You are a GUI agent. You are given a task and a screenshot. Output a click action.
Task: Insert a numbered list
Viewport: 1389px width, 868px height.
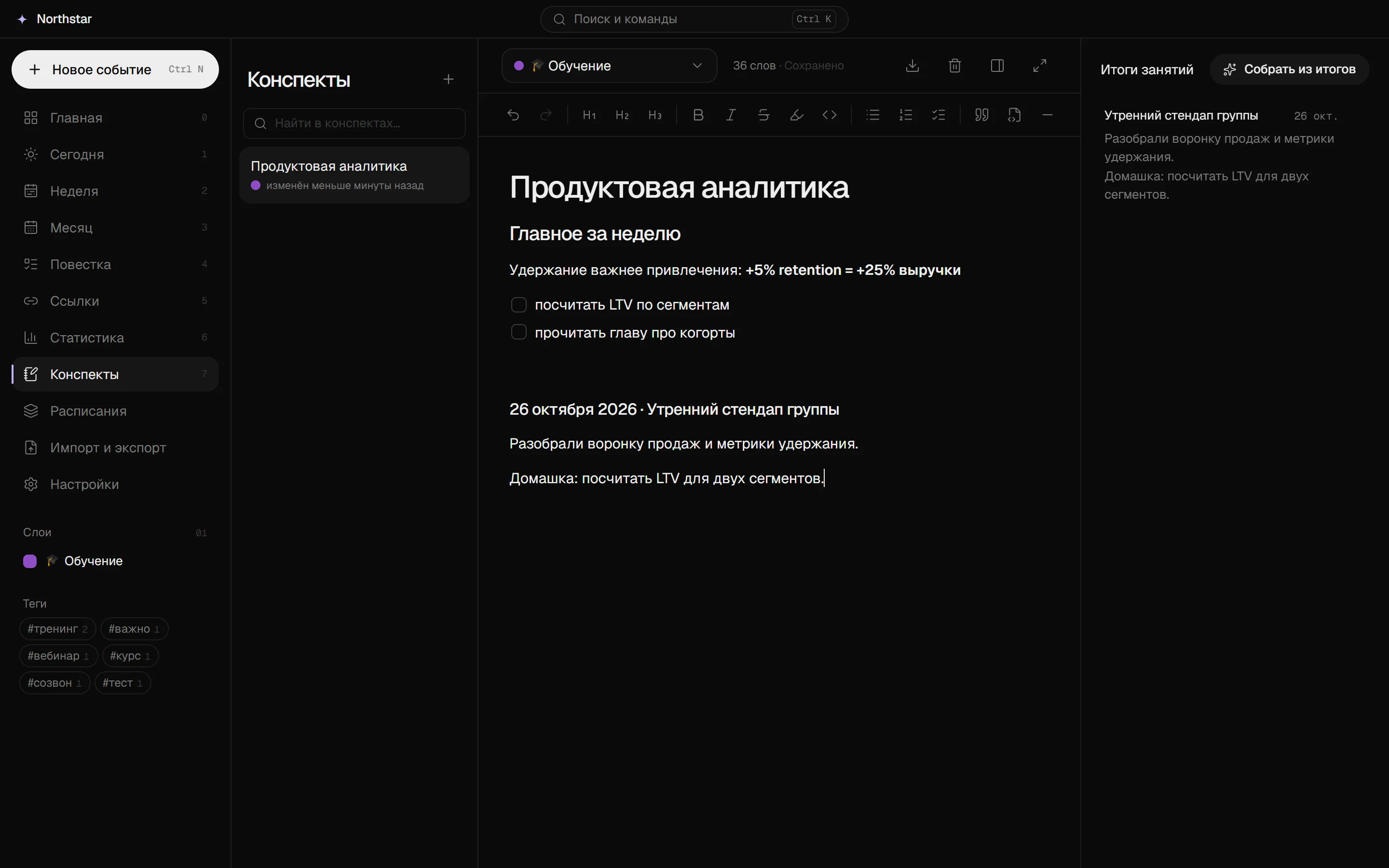pyautogui.click(x=905, y=115)
